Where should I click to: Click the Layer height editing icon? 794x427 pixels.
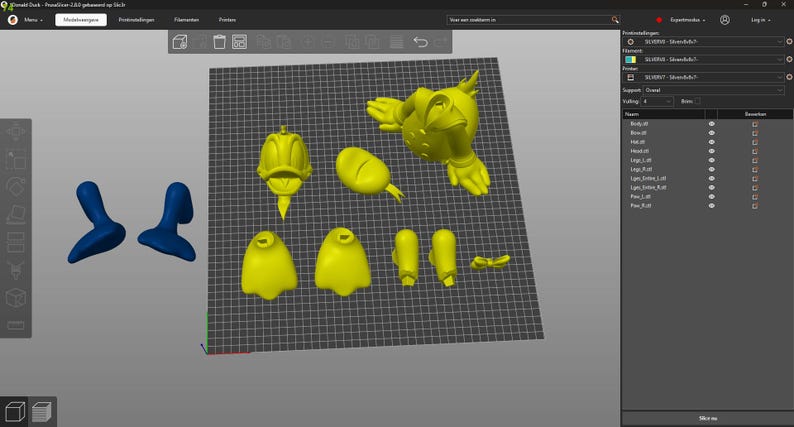coord(396,42)
